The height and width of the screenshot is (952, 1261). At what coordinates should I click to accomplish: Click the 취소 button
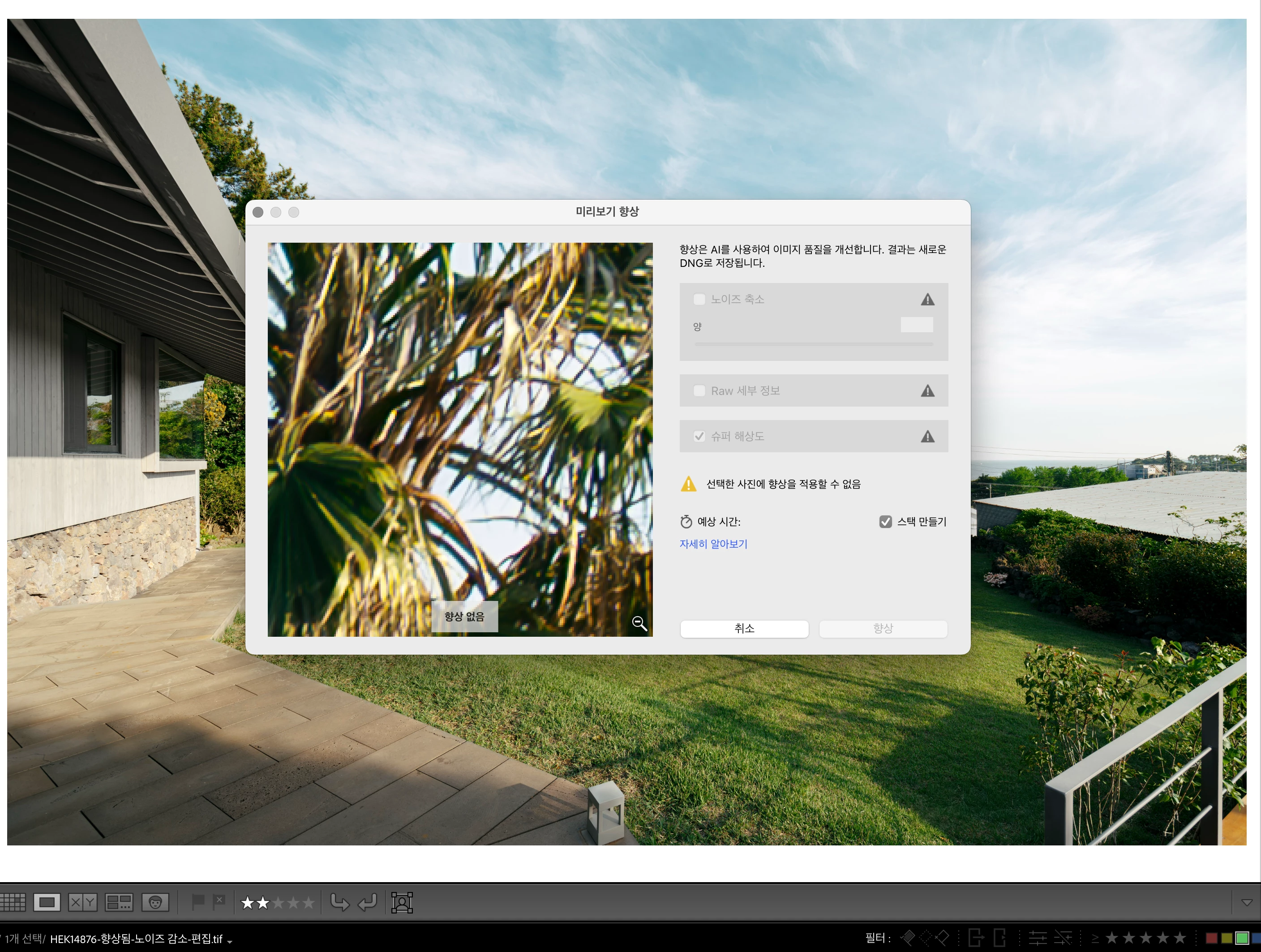(x=744, y=628)
